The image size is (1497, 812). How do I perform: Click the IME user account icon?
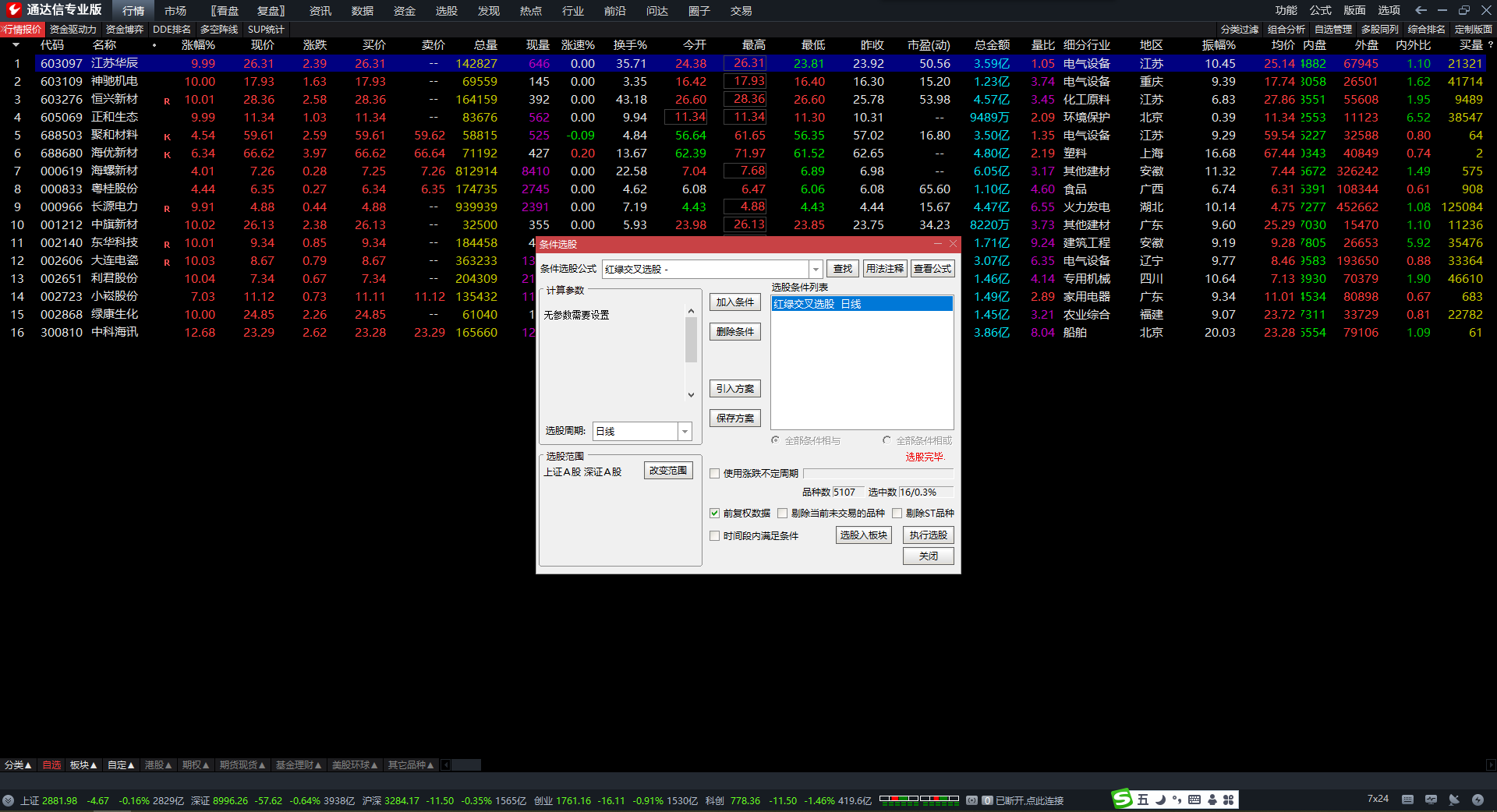pos(1212,800)
